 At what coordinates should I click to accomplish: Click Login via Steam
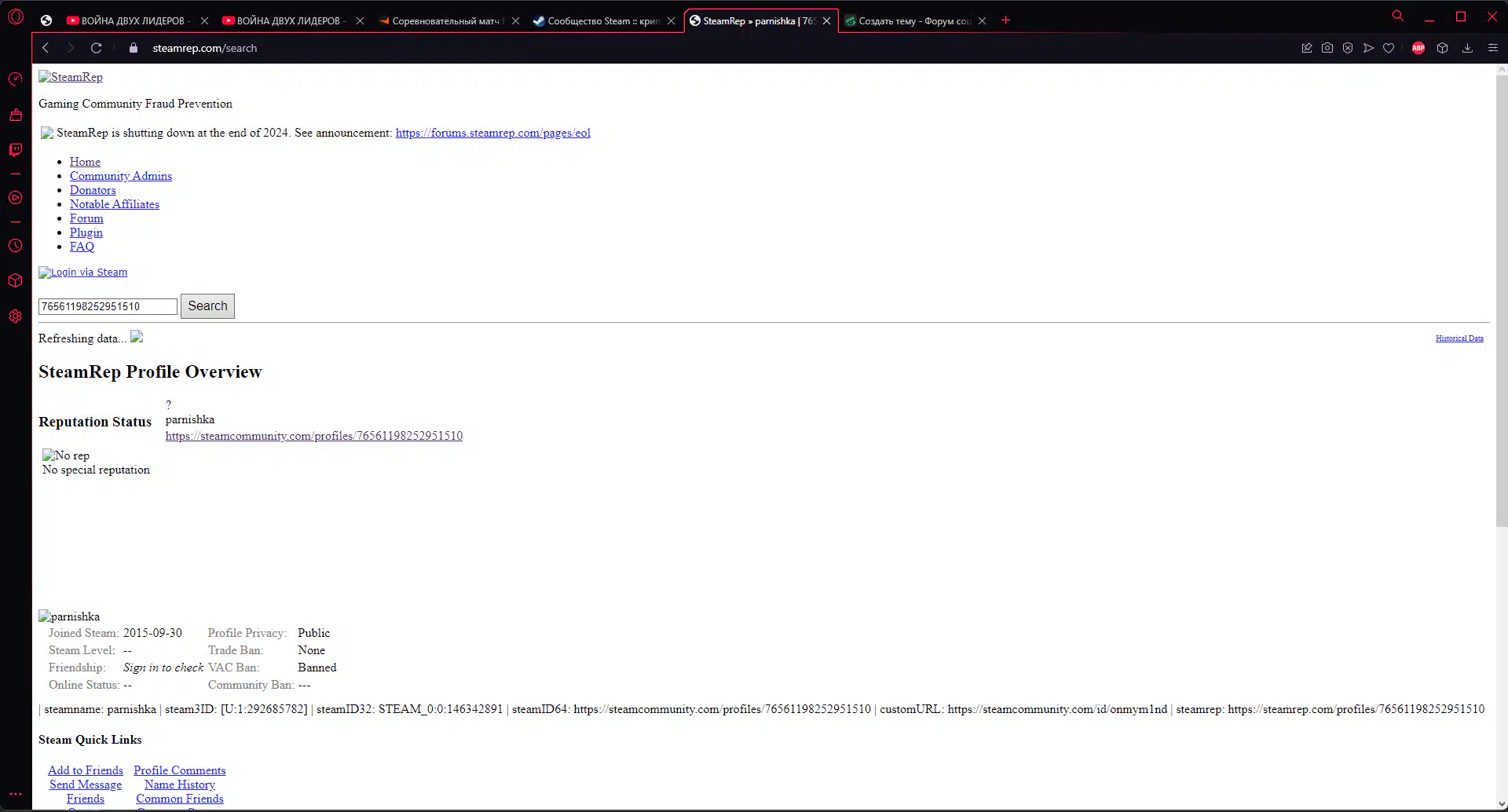[x=83, y=272]
